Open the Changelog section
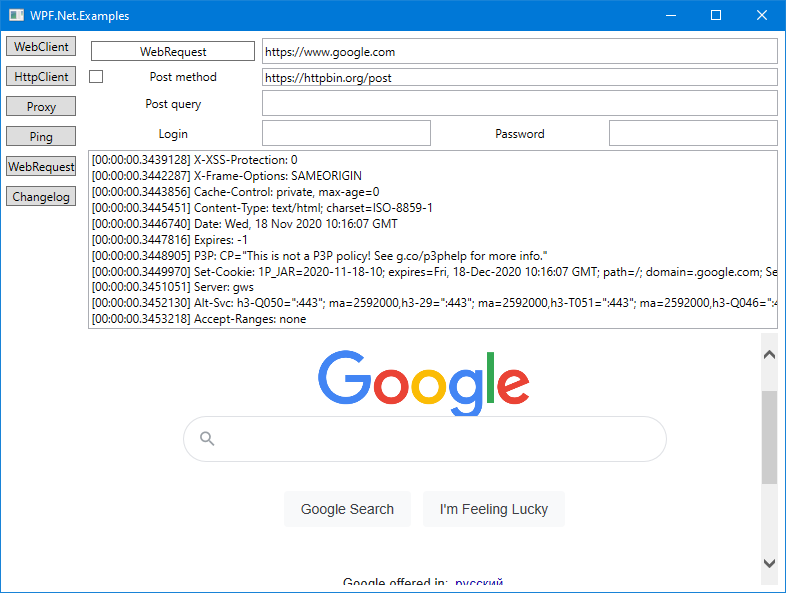The width and height of the screenshot is (786, 593). click(x=41, y=196)
